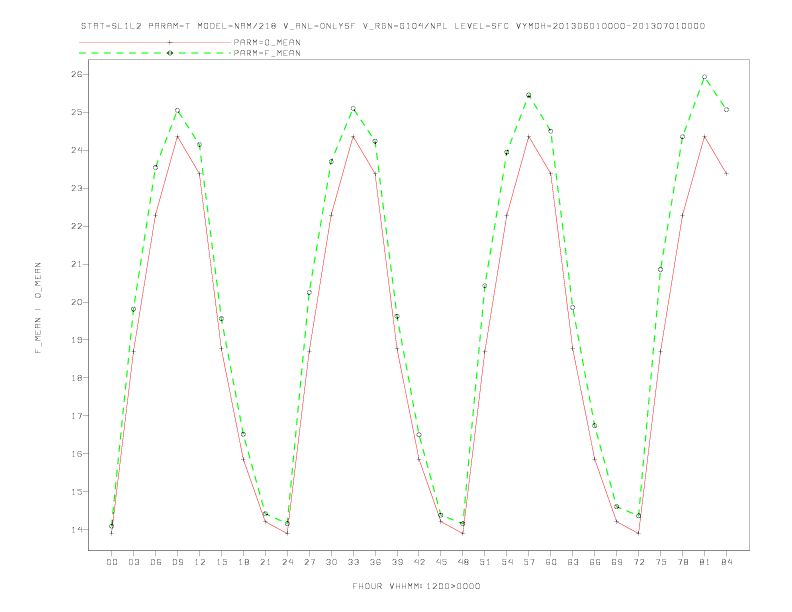This screenshot has height=612, width=792.
Task: Click y-axis tick label 14
Action: click(x=77, y=530)
